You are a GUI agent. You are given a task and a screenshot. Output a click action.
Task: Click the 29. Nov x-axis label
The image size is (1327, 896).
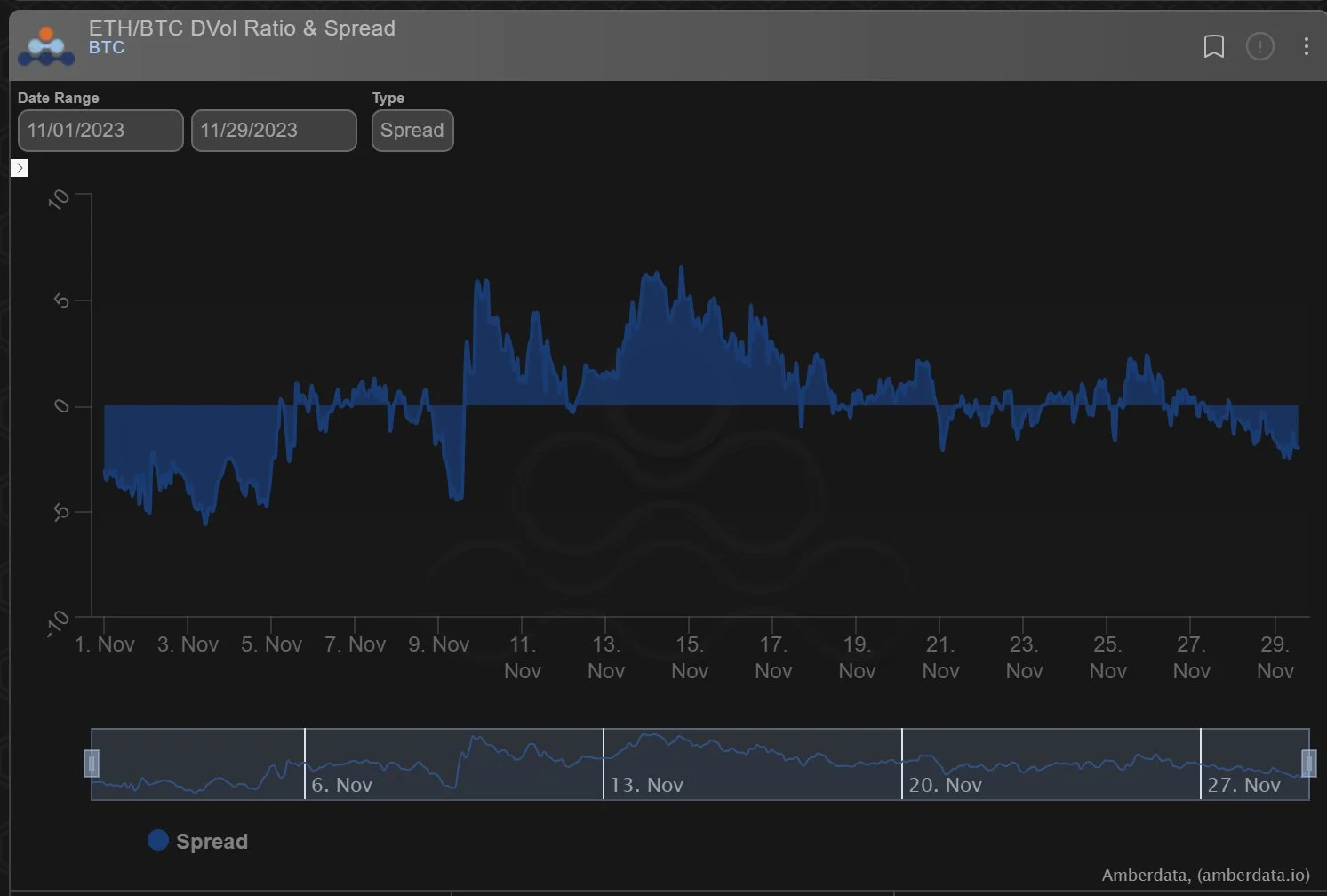pos(1275,658)
